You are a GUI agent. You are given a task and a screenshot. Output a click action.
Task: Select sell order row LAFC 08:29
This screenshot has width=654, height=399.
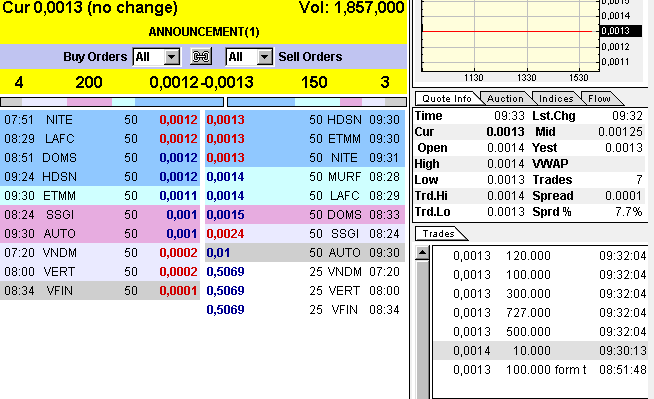pyautogui.click(x=305, y=196)
